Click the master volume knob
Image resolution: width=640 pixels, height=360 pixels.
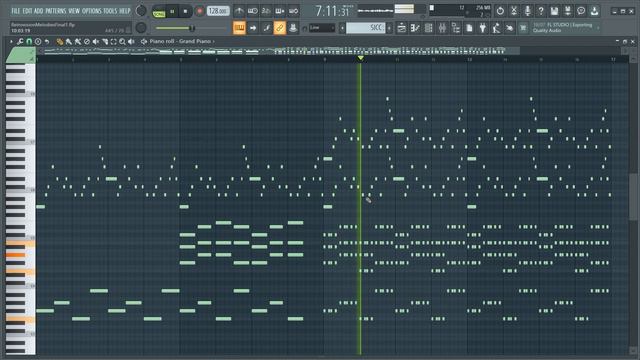coord(141,11)
